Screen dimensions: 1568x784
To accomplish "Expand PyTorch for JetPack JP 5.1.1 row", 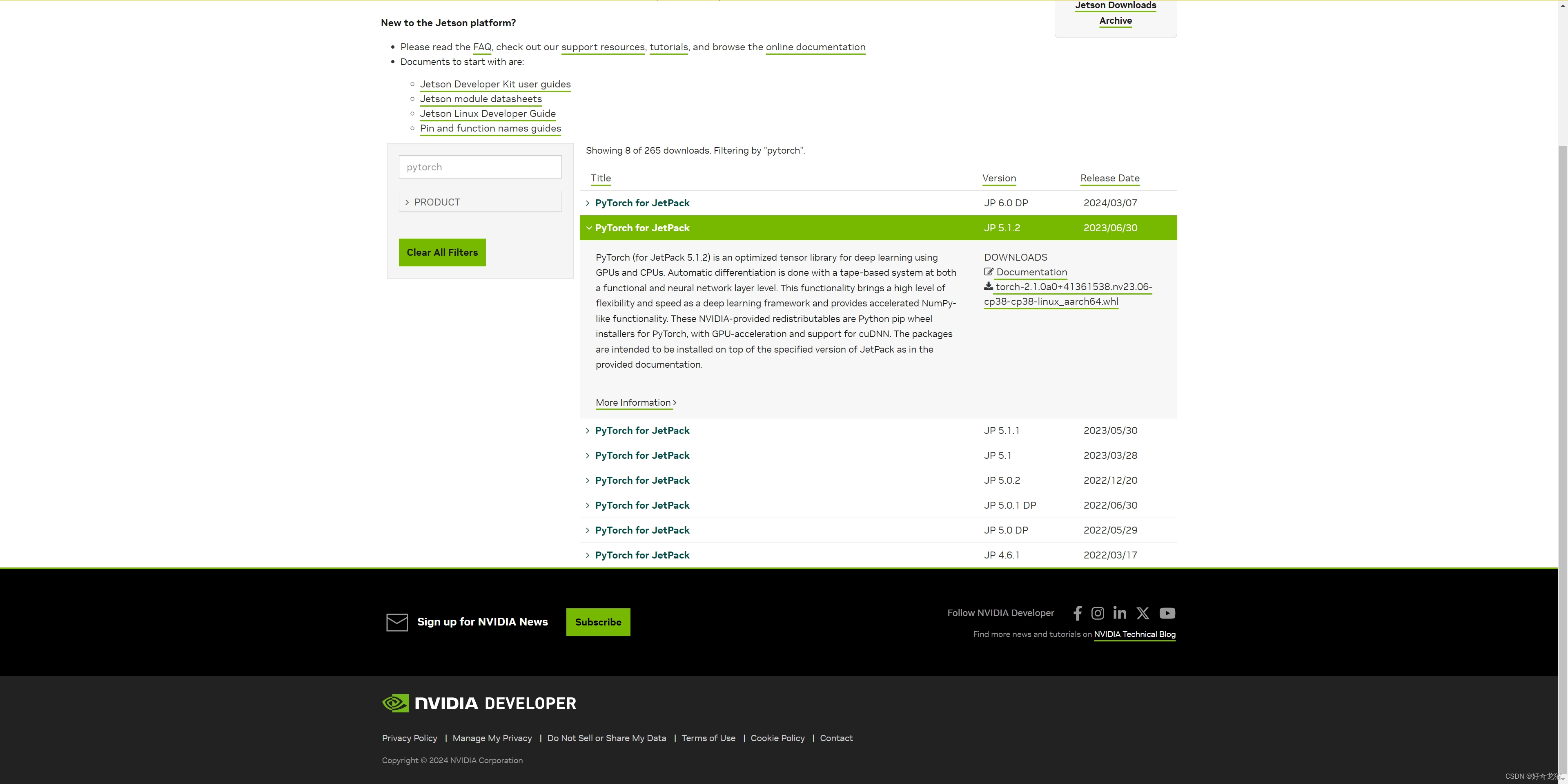I will (878, 431).
